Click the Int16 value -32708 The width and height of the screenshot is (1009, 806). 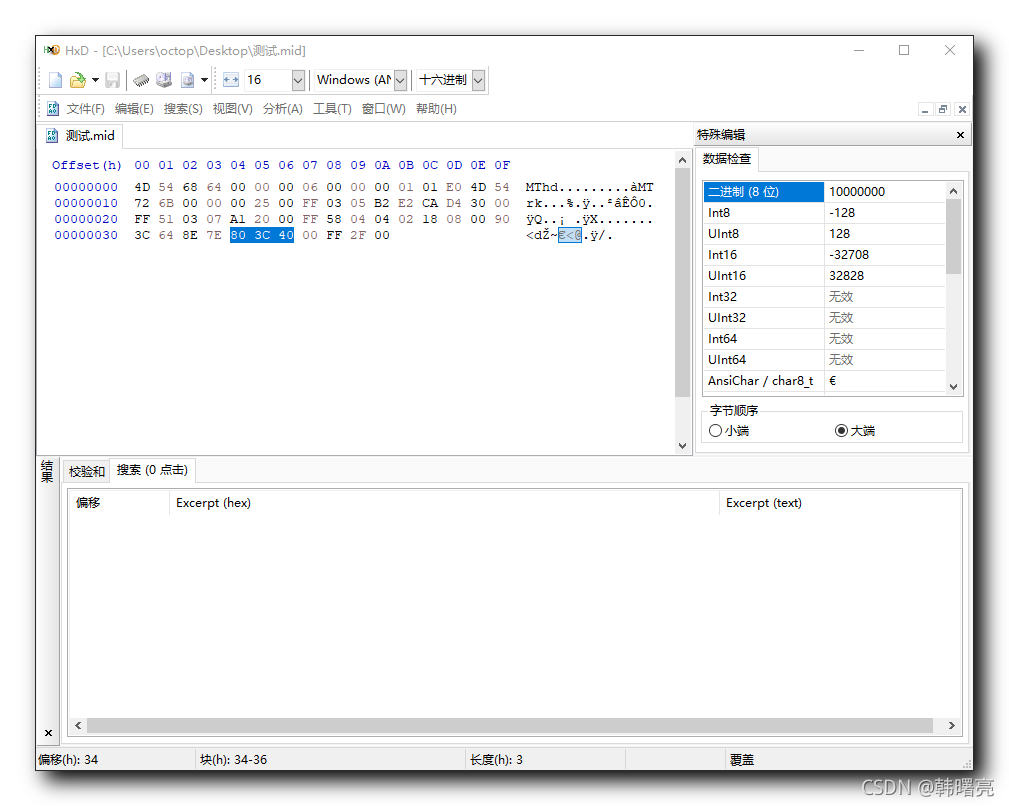(x=849, y=255)
